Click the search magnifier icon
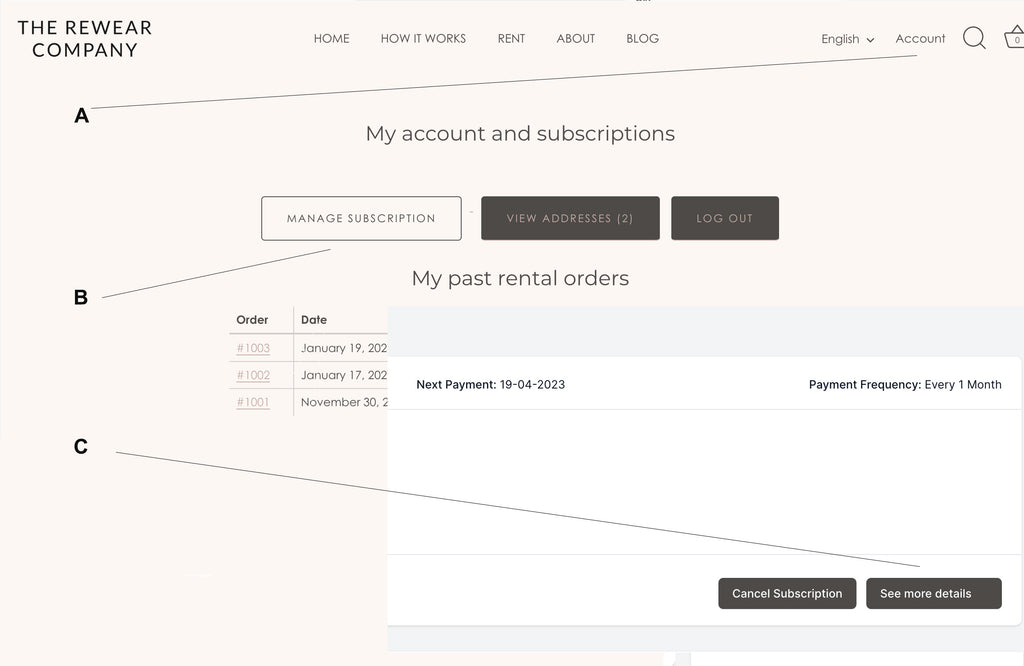This screenshot has height=666, width=1024. click(974, 38)
